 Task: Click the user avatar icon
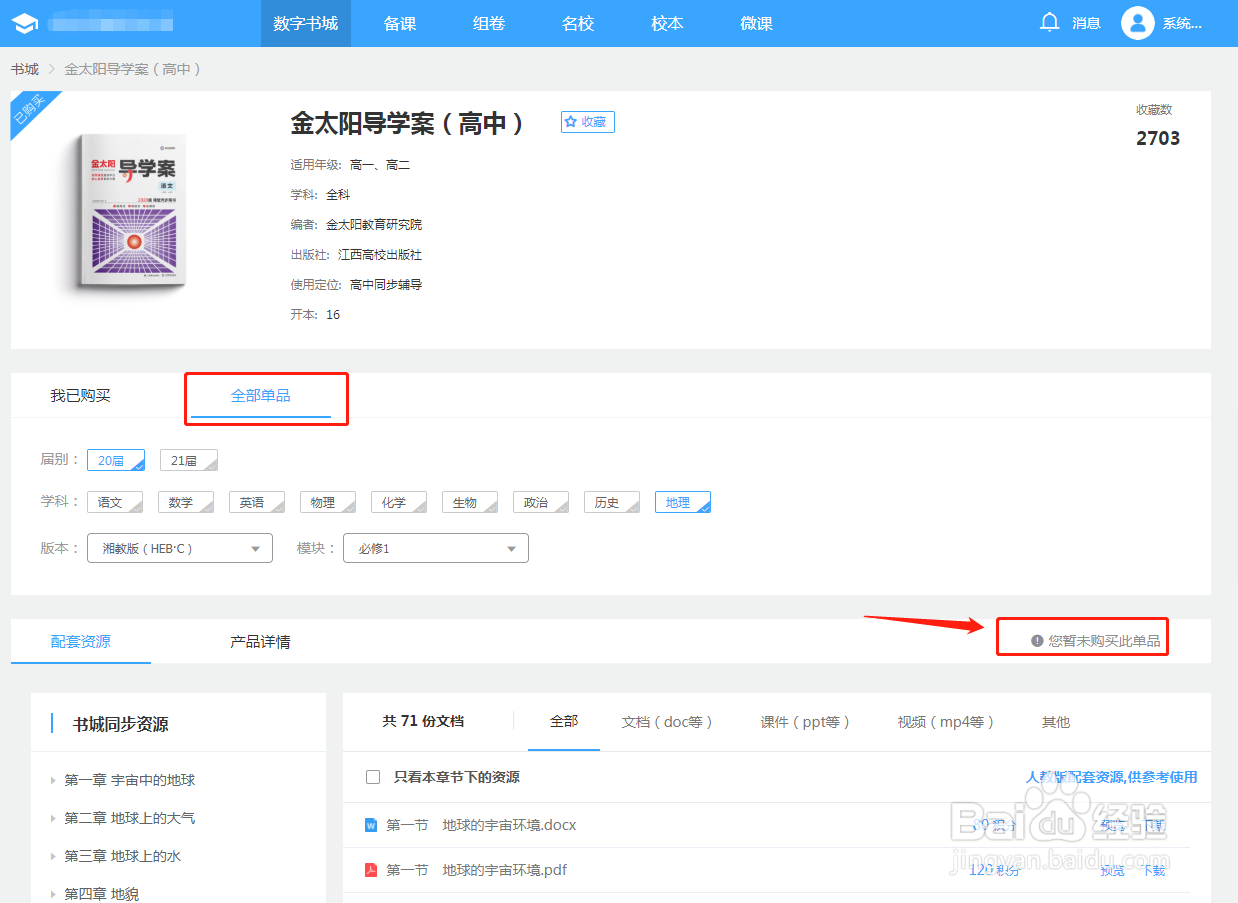click(x=1137, y=23)
